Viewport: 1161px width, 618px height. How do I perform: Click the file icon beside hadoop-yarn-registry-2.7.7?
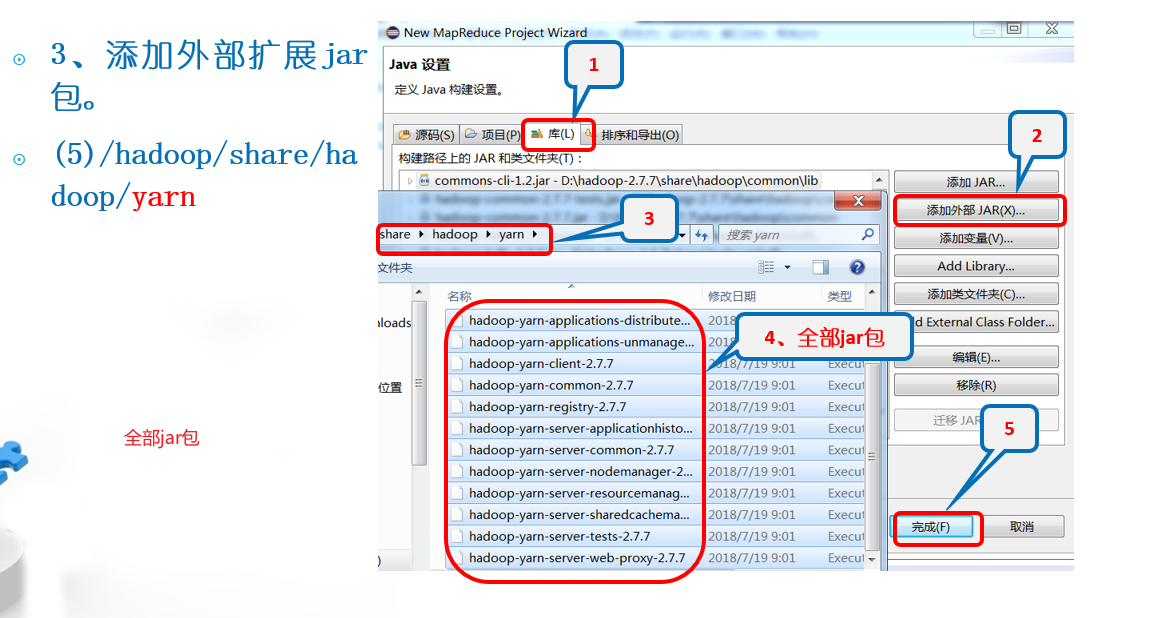click(458, 406)
